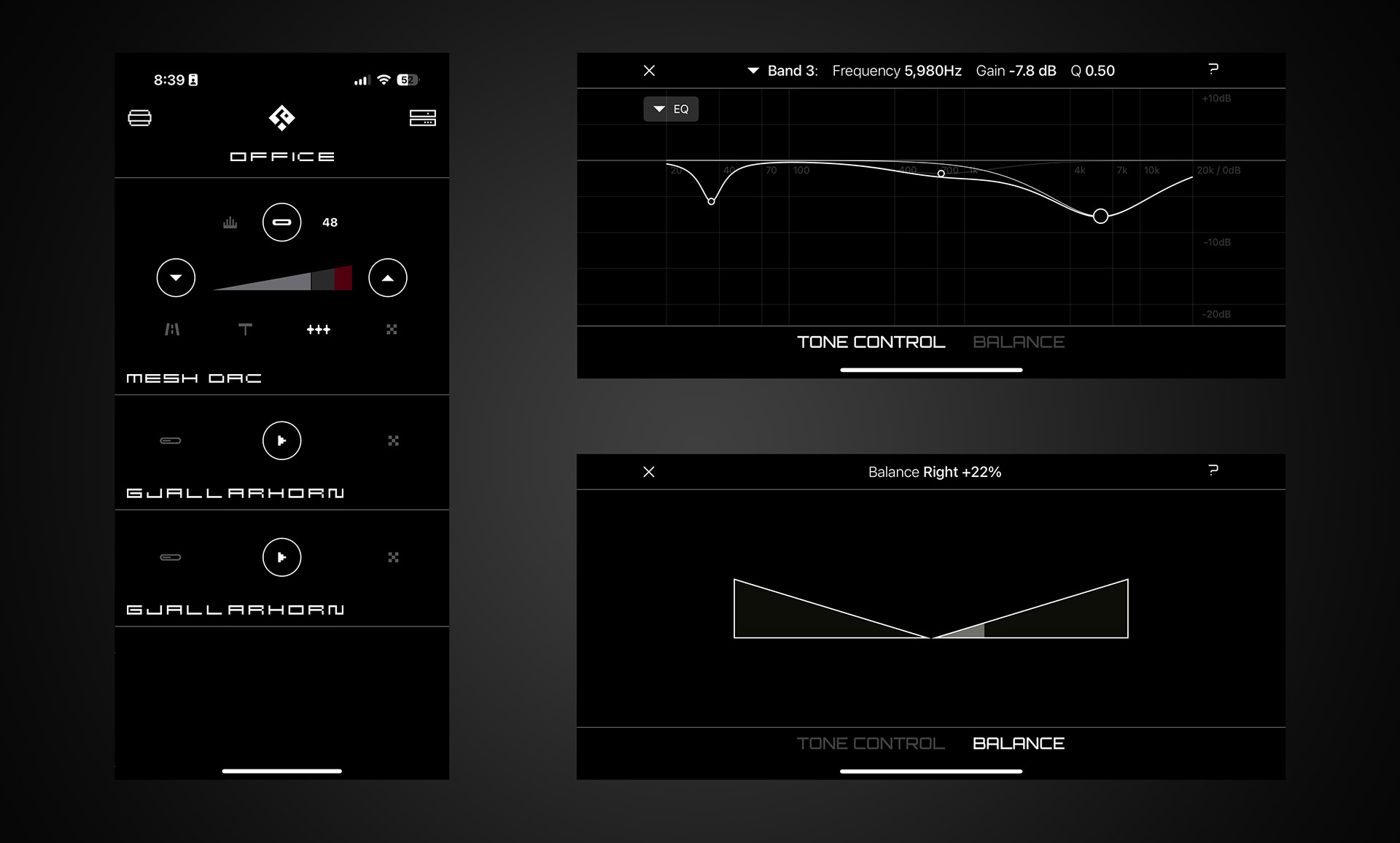The image size is (1400, 843).
Task: Toggle play on the second Gjallarhorn device
Action: [x=281, y=557]
